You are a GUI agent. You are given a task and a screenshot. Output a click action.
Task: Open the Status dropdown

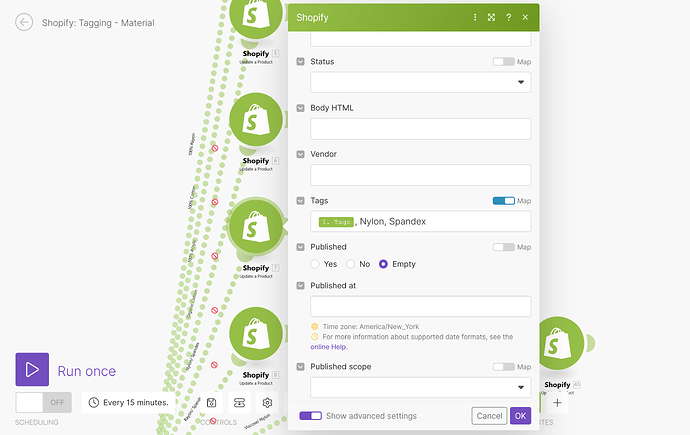[x=421, y=82]
